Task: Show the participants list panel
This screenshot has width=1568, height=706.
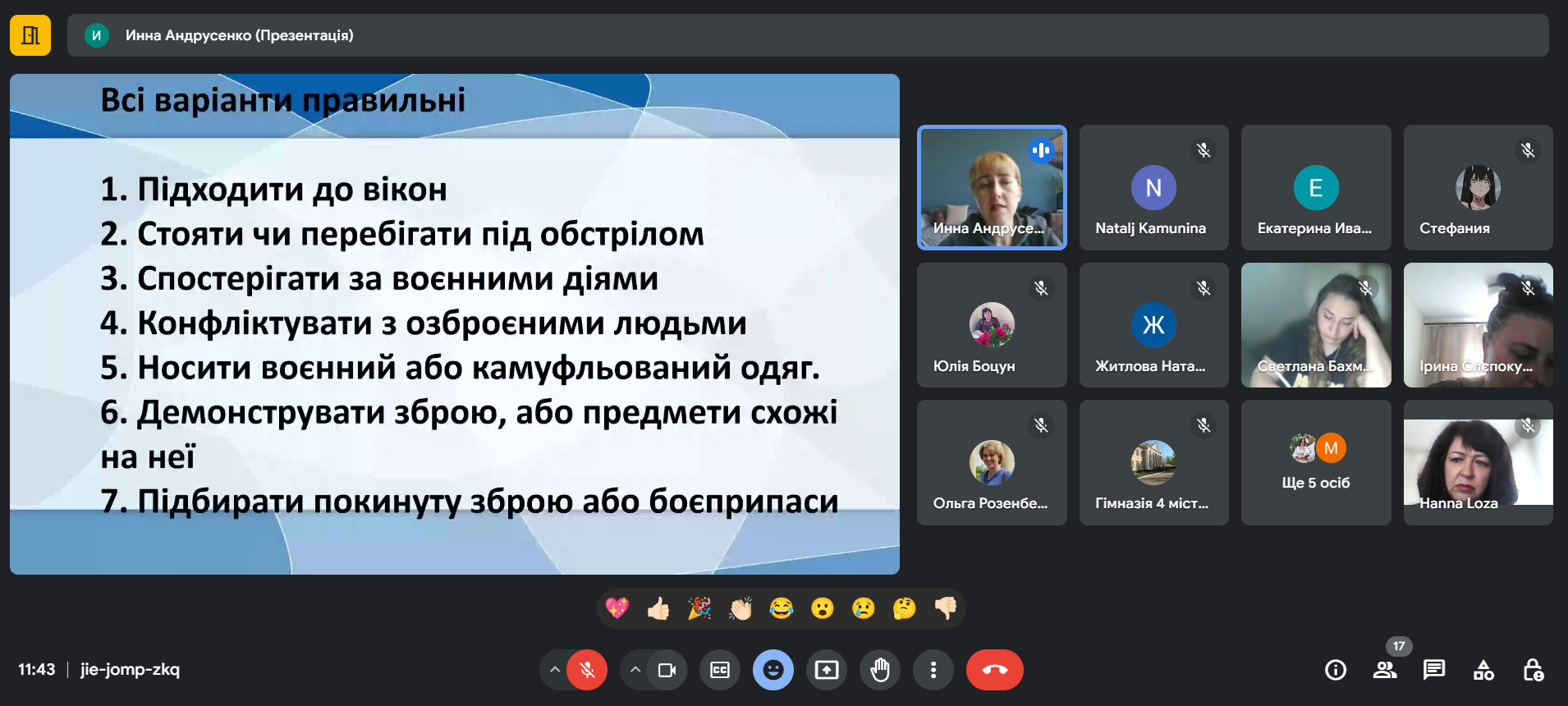Action: (1385, 670)
